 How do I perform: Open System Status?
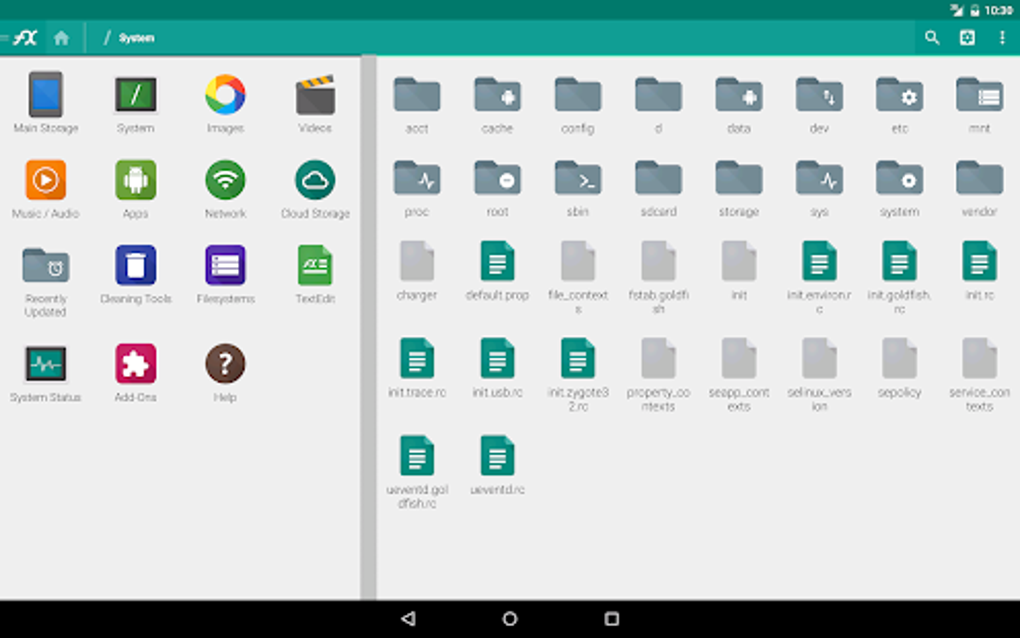coord(43,362)
